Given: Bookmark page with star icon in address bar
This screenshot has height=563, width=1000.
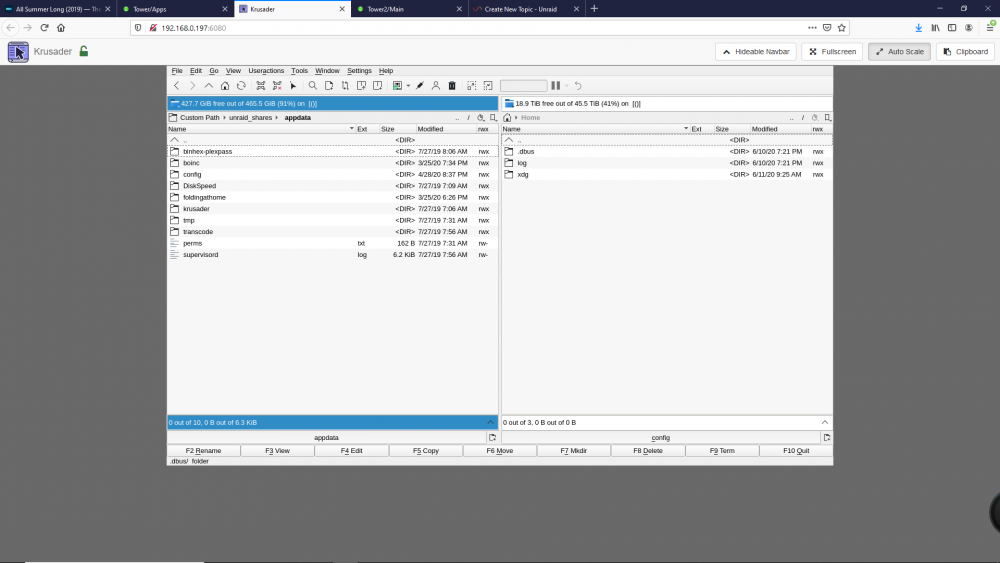Looking at the screenshot, I should click(842, 27).
